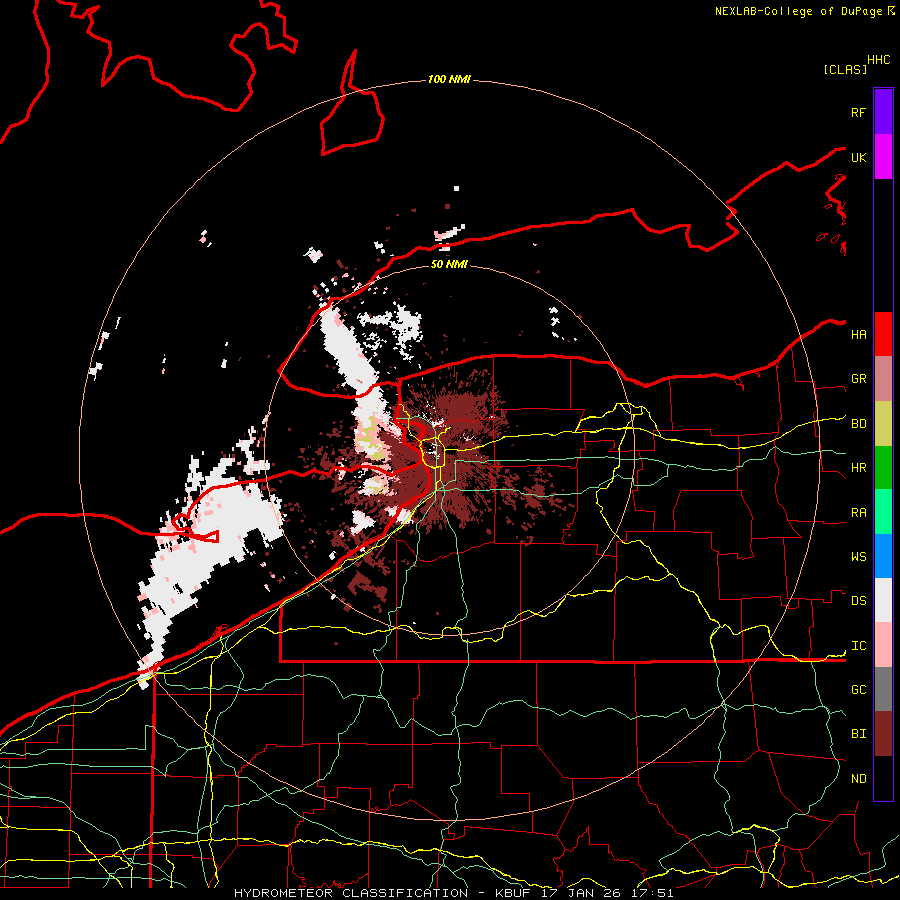Click the GC gray legend color swatch

pyautogui.click(x=883, y=689)
